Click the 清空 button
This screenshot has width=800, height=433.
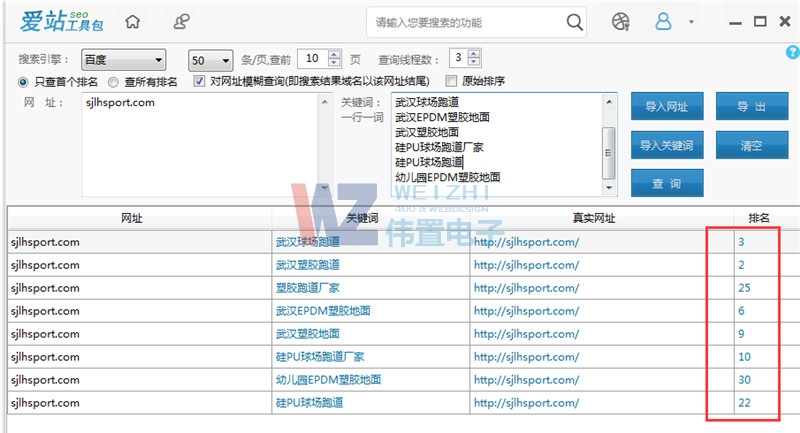click(x=751, y=145)
